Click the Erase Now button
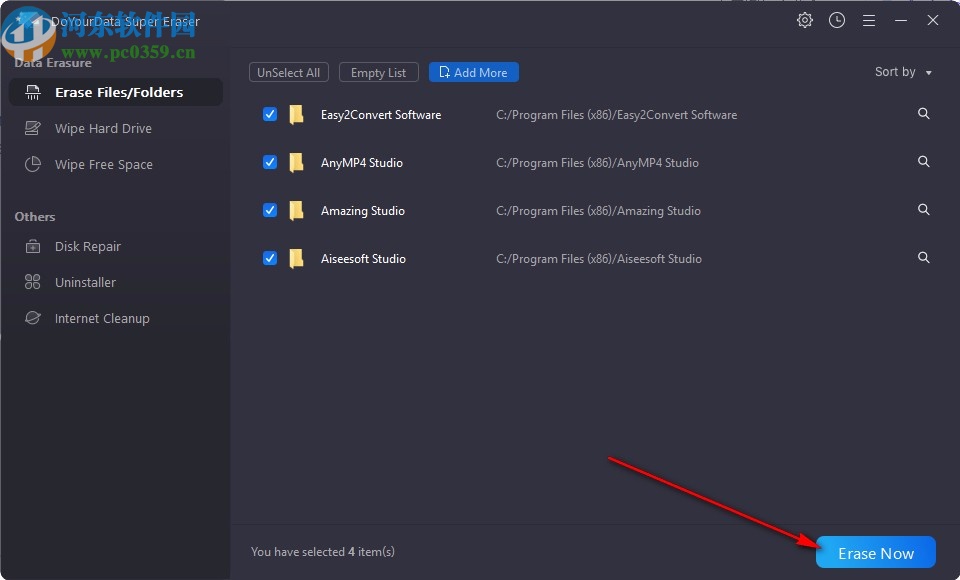This screenshot has width=960, height=580. pos(876,552)
